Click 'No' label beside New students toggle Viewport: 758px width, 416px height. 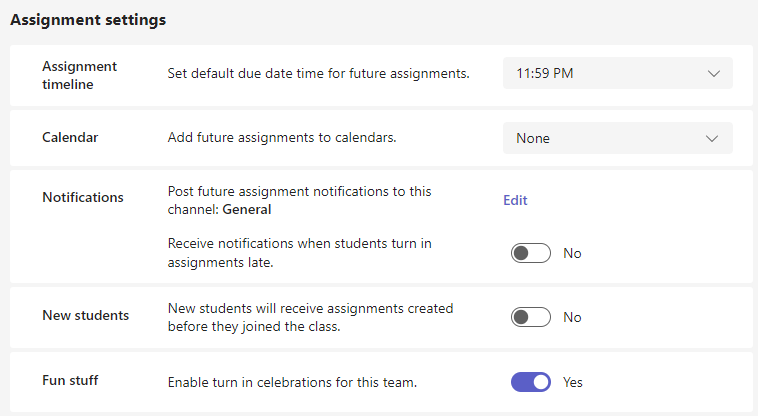(x=572, y=317)
